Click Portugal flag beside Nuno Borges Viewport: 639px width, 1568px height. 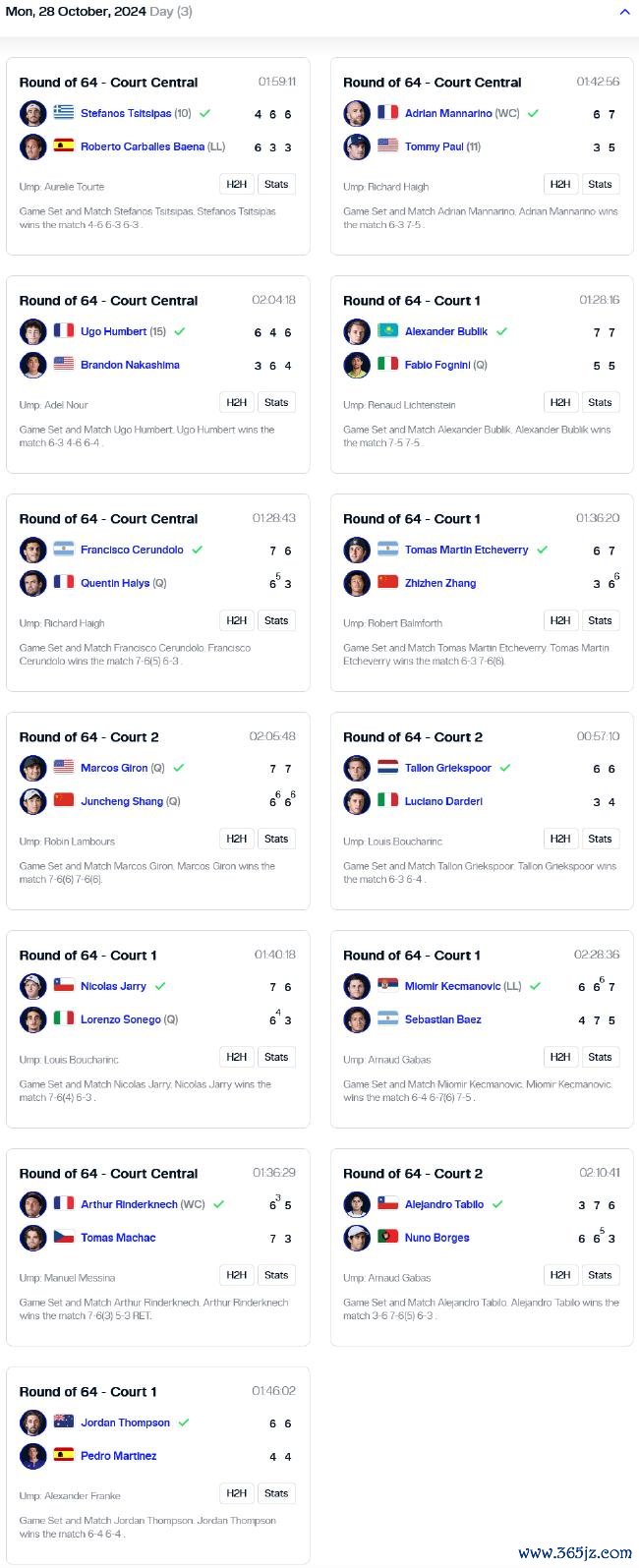[x=388, y=1237]
